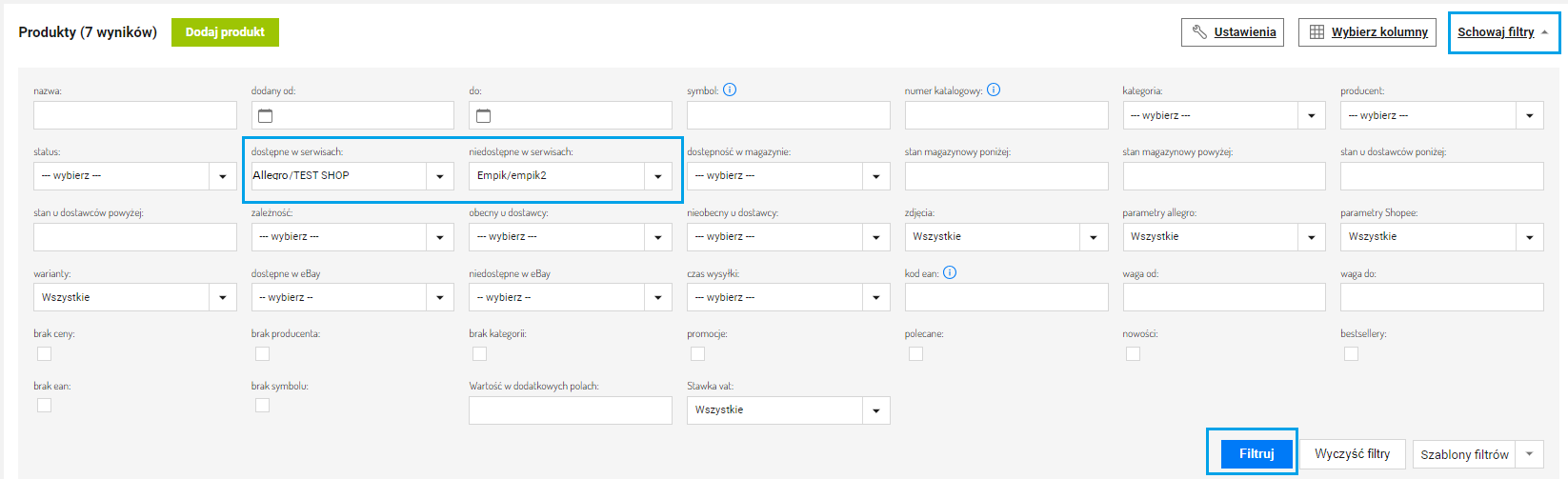The height and width of the screenshot is (479, 1568).
Task: Check the 'bestsellery' checkbox
Action: (1351, 353)
